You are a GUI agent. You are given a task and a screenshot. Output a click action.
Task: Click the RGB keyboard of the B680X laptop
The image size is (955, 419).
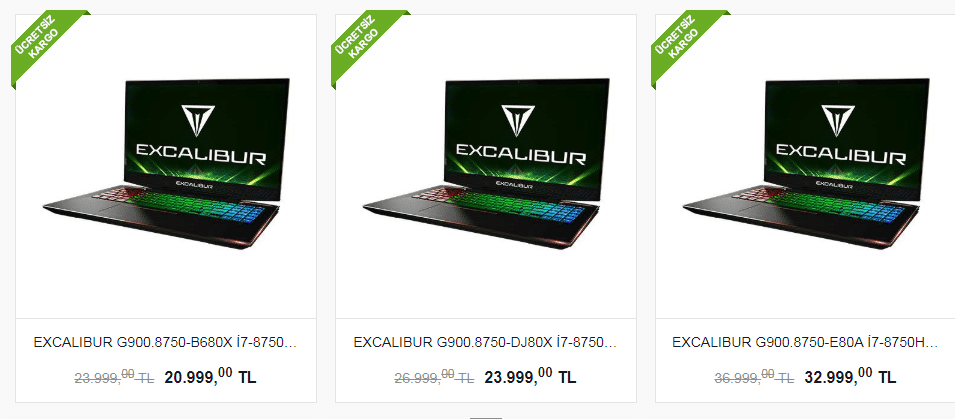183,205
